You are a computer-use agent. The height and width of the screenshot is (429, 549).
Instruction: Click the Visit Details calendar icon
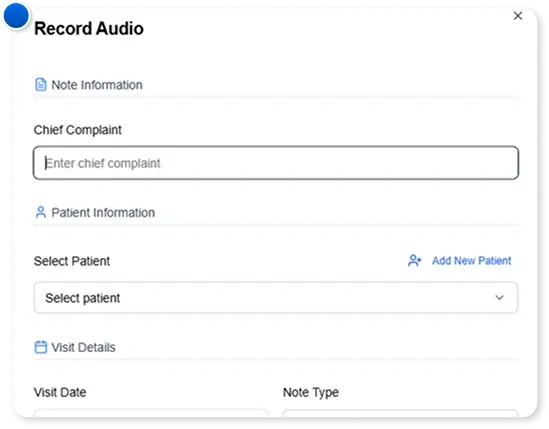(x=41, y=347)
